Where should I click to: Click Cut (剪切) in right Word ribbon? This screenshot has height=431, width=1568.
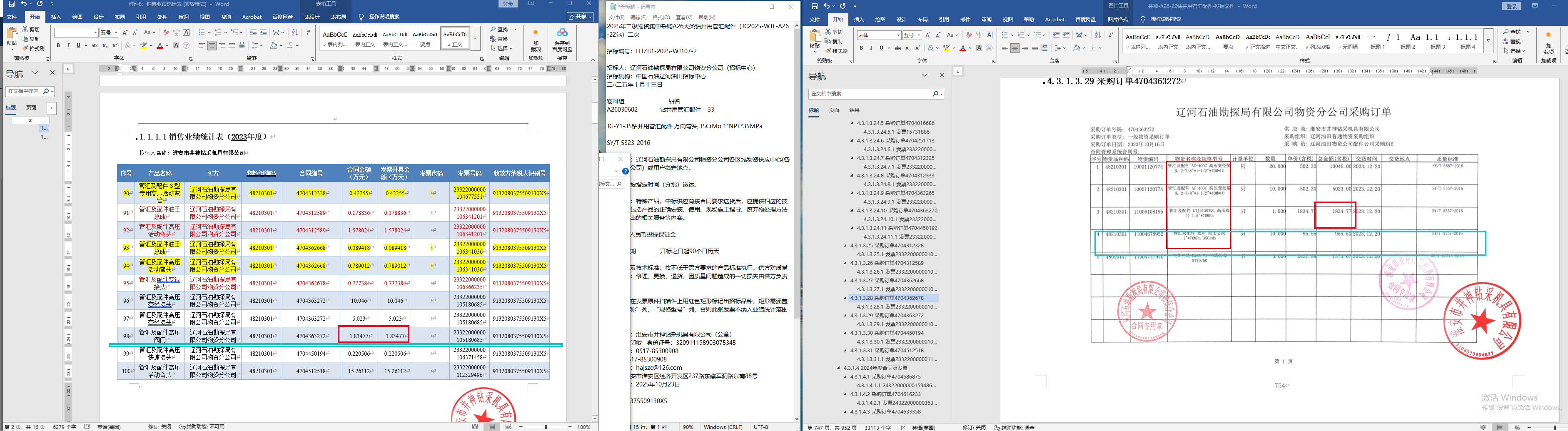pyautogui.click(x=834, y=32)
